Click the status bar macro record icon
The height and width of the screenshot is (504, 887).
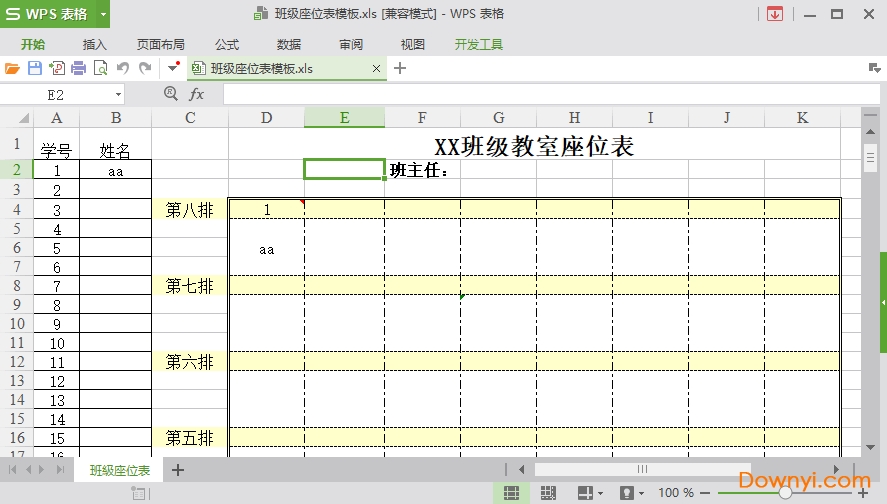139,494
